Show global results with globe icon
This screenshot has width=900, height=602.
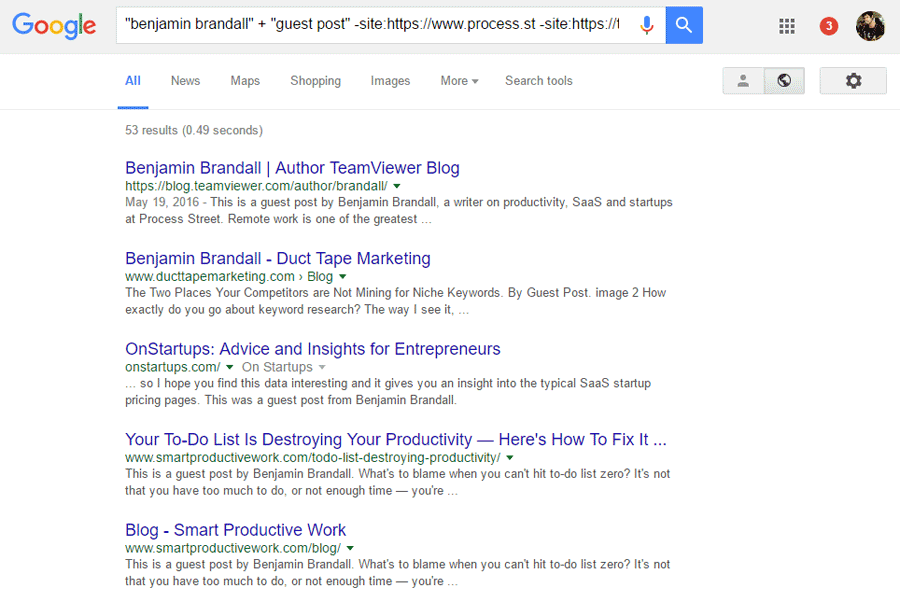tap(784, 81)
